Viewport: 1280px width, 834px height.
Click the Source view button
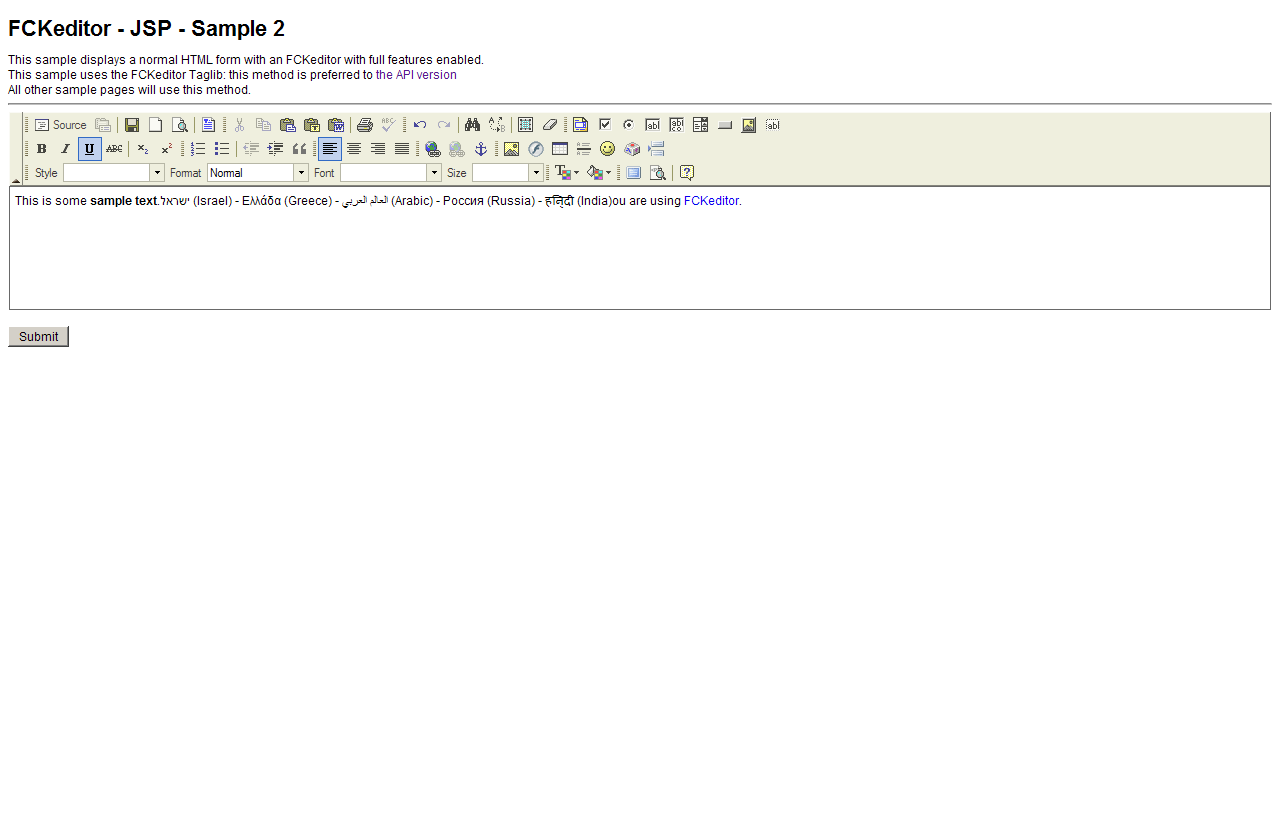[x=61, y=125]
